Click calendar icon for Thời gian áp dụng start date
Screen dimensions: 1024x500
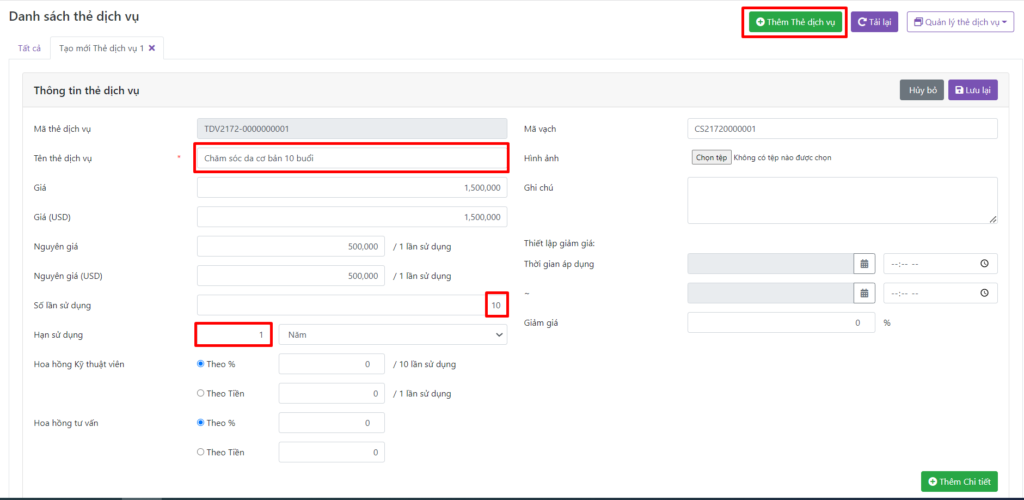[862, 264]
